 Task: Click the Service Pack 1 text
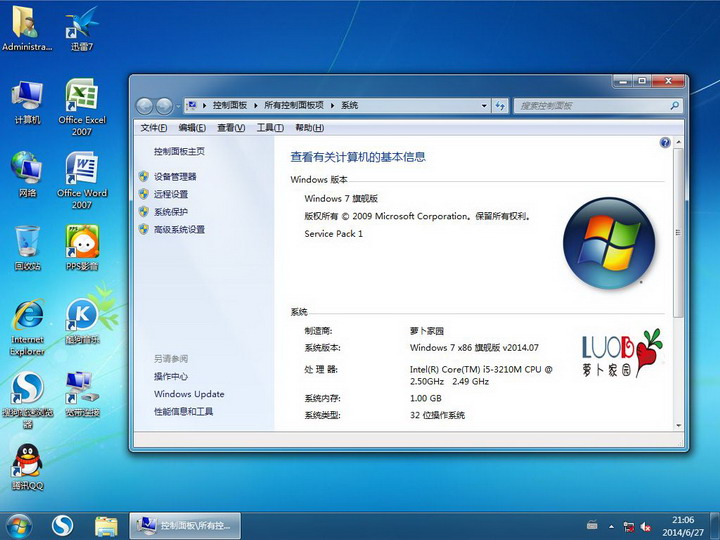(x=333, y=234)
